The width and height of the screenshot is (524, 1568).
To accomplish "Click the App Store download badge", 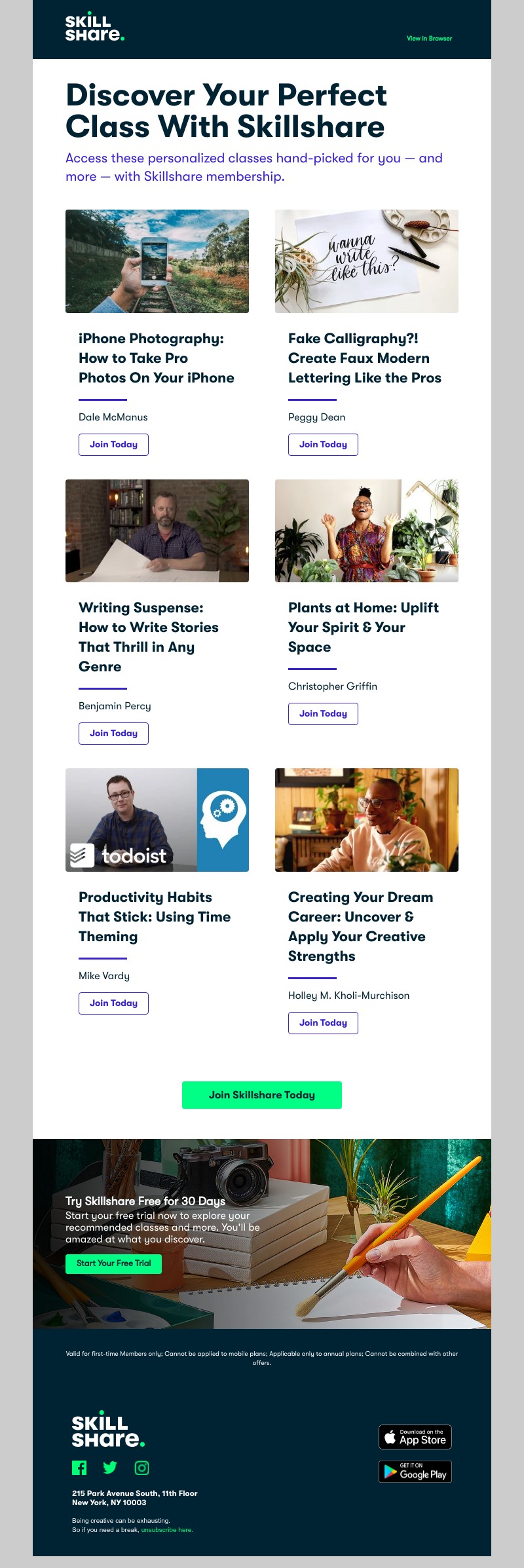I will click(x=415, y=1437).
